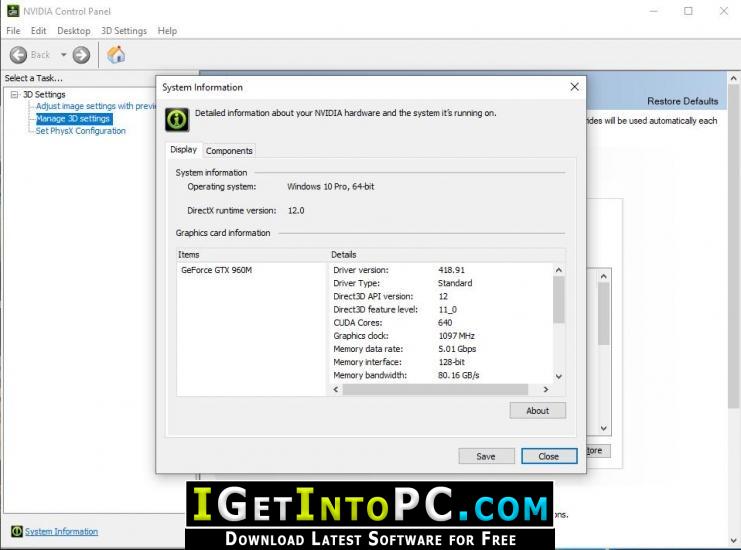Select Adjust image settings with preview
Screen dimensions: 741x550
coord(96,106)
